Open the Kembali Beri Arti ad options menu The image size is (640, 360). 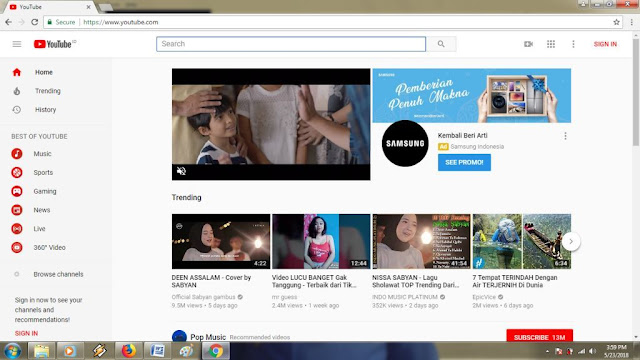point(565,136)
